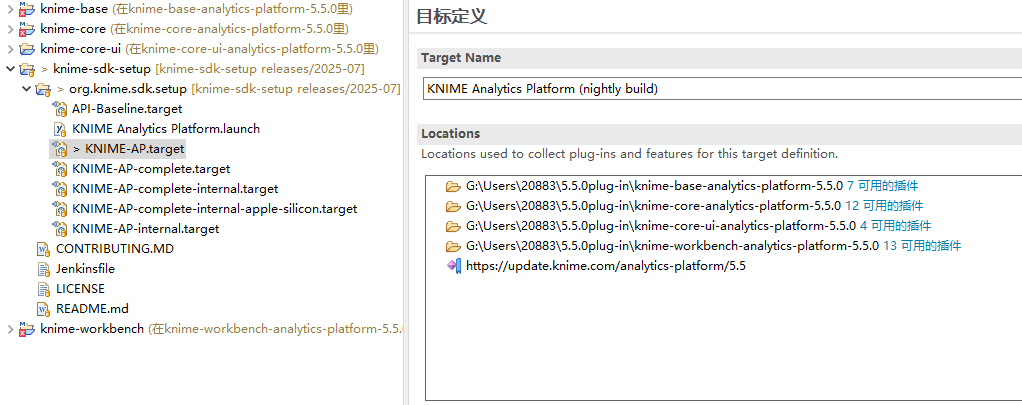Screen dimensions: 1022x405
Task: Select the knime-base-analytics-platform-5.5.0 location entry
Action: (682, 186)
